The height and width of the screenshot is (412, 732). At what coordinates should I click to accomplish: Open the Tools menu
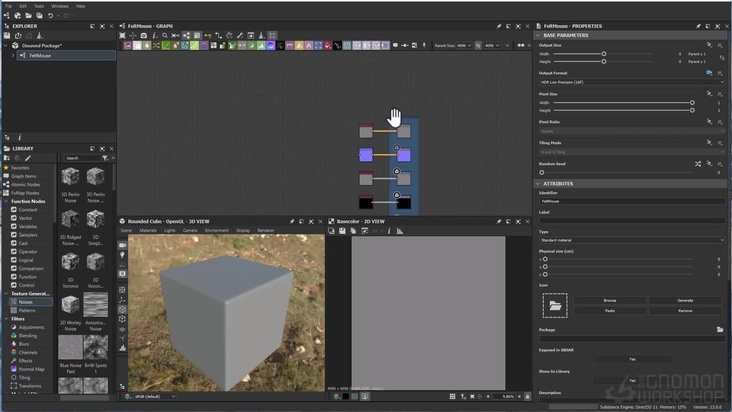[x=37, y=5]
